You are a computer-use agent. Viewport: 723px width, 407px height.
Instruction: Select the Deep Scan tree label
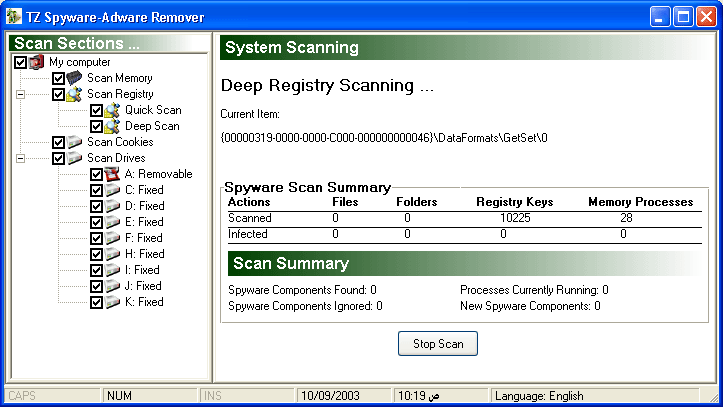click(152, 126)
